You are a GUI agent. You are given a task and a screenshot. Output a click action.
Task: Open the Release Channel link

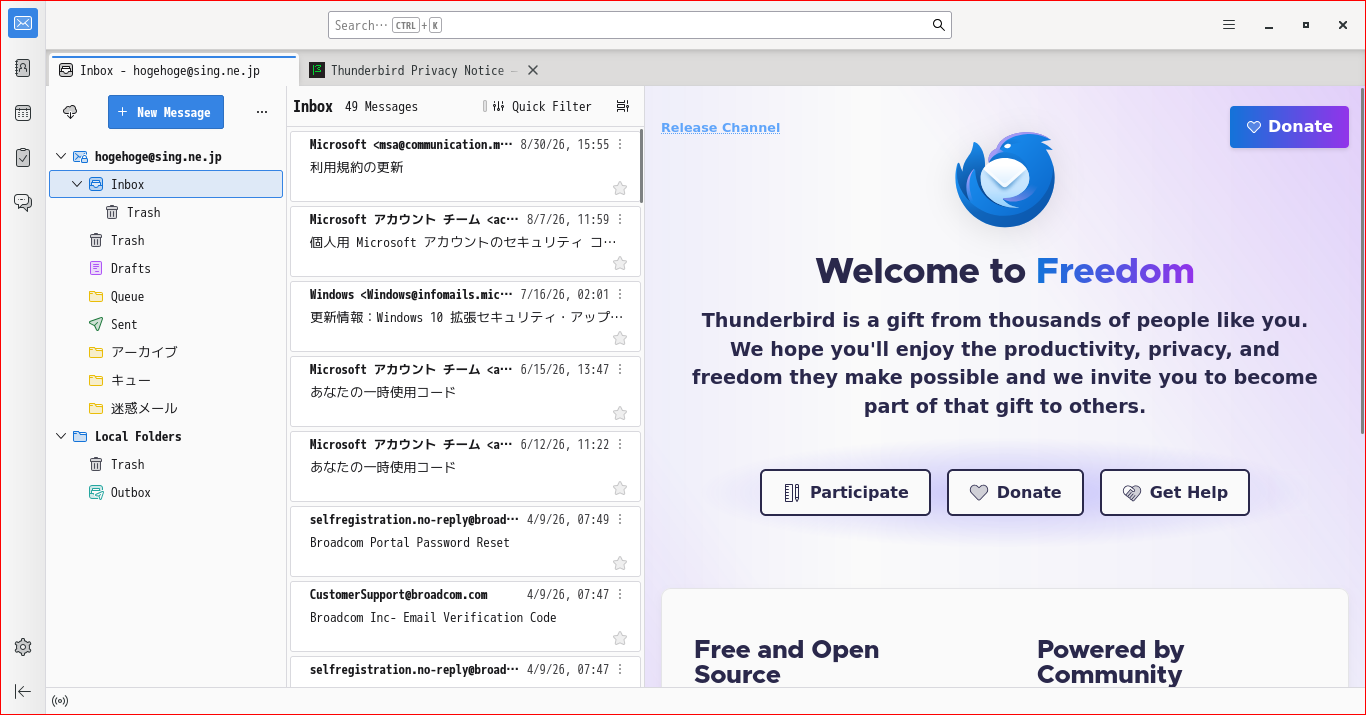[x=720, y=127]
